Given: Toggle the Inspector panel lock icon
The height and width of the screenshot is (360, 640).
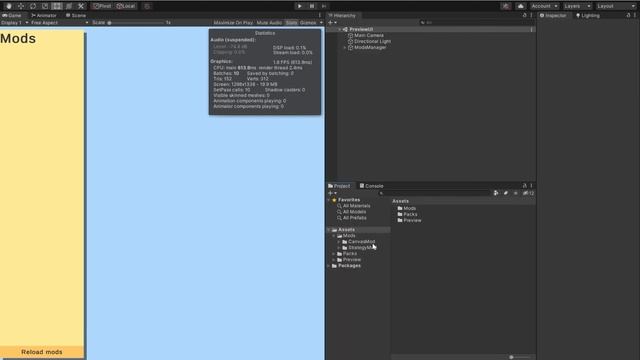Looking at the screenshot, I should tap(629, 16).
